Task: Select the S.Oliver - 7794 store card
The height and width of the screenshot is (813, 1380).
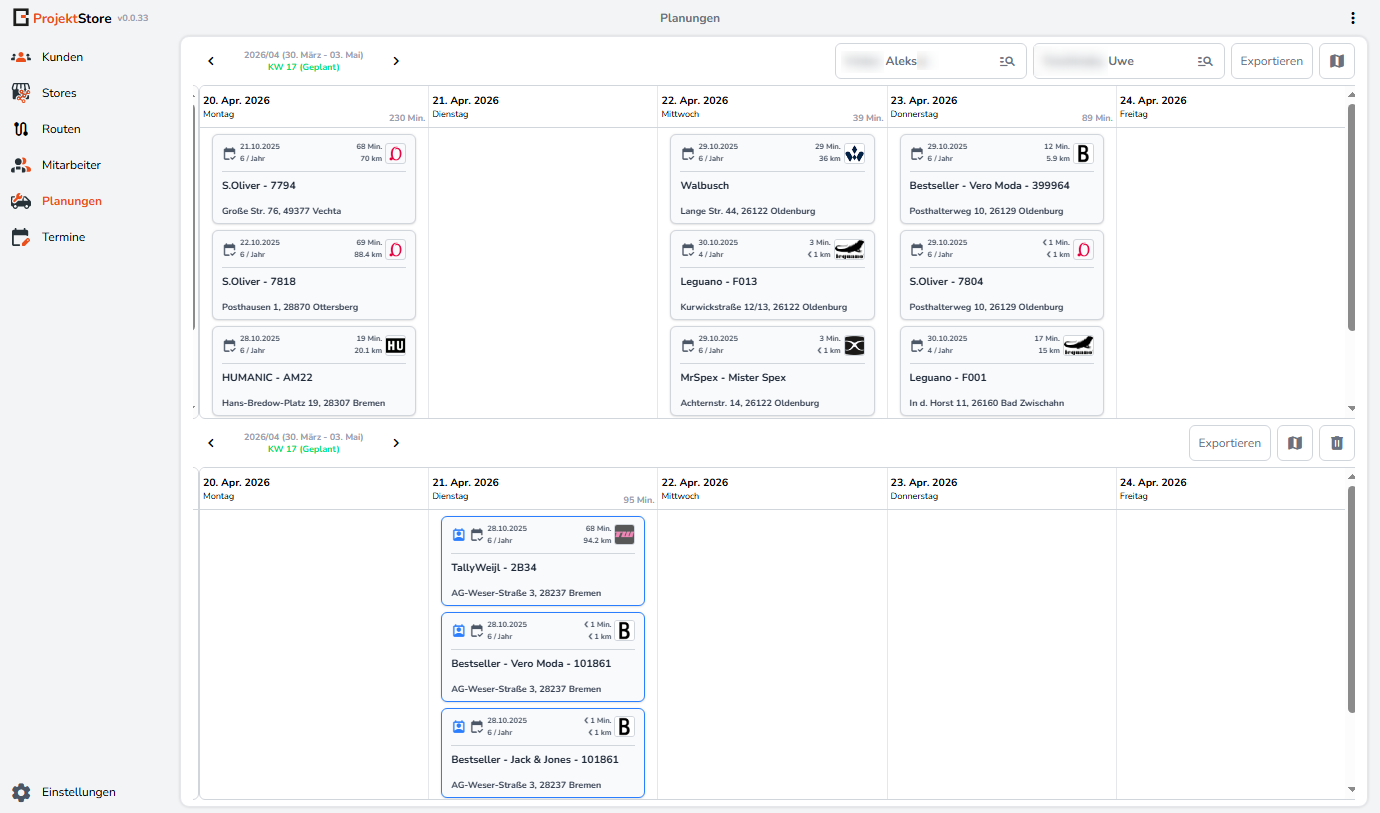Action: [314, 186]
